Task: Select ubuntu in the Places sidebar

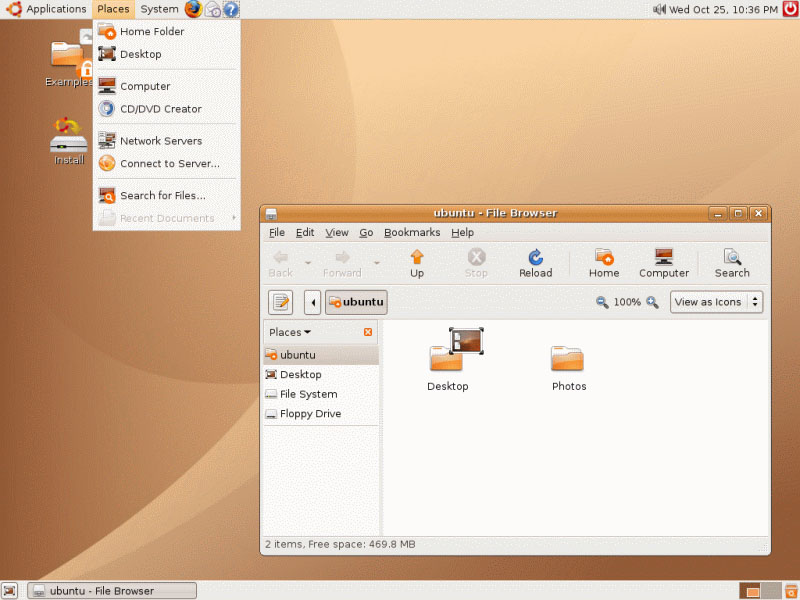Action: point(321,355)
